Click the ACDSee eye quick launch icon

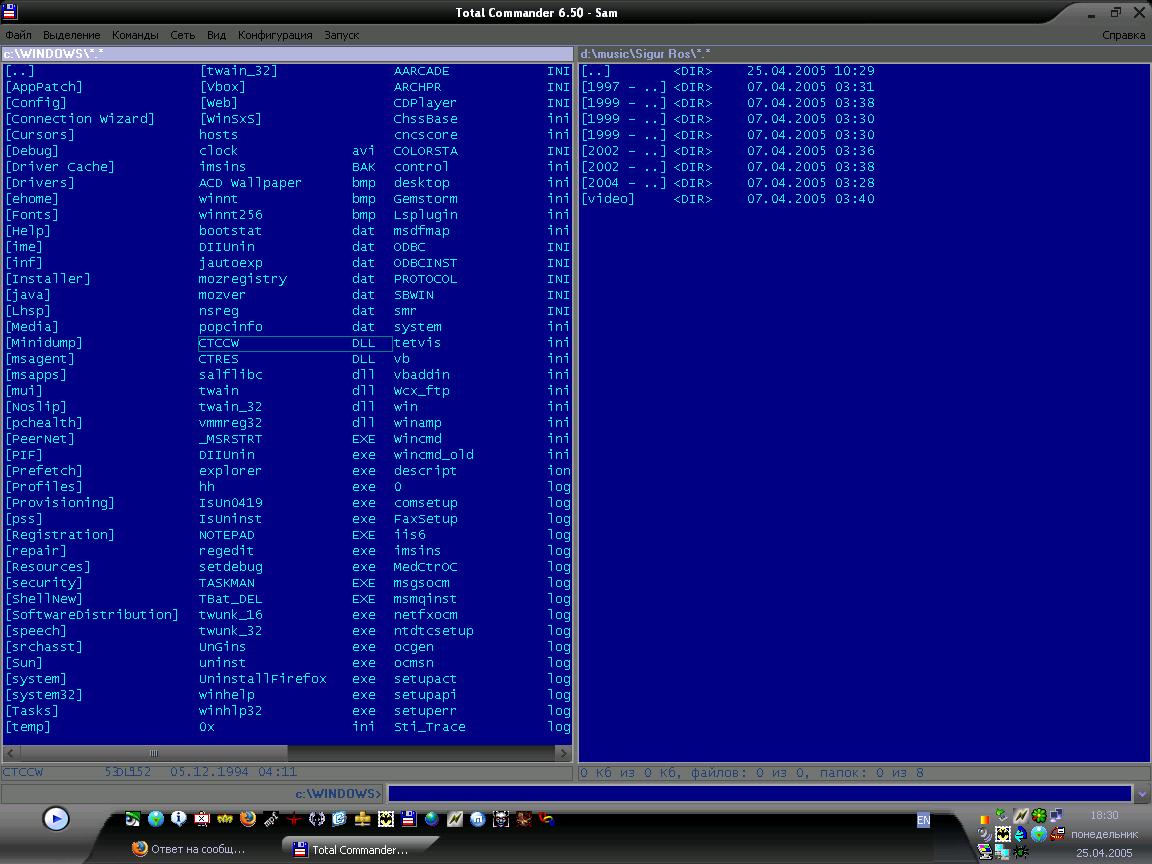pos(133,819)
